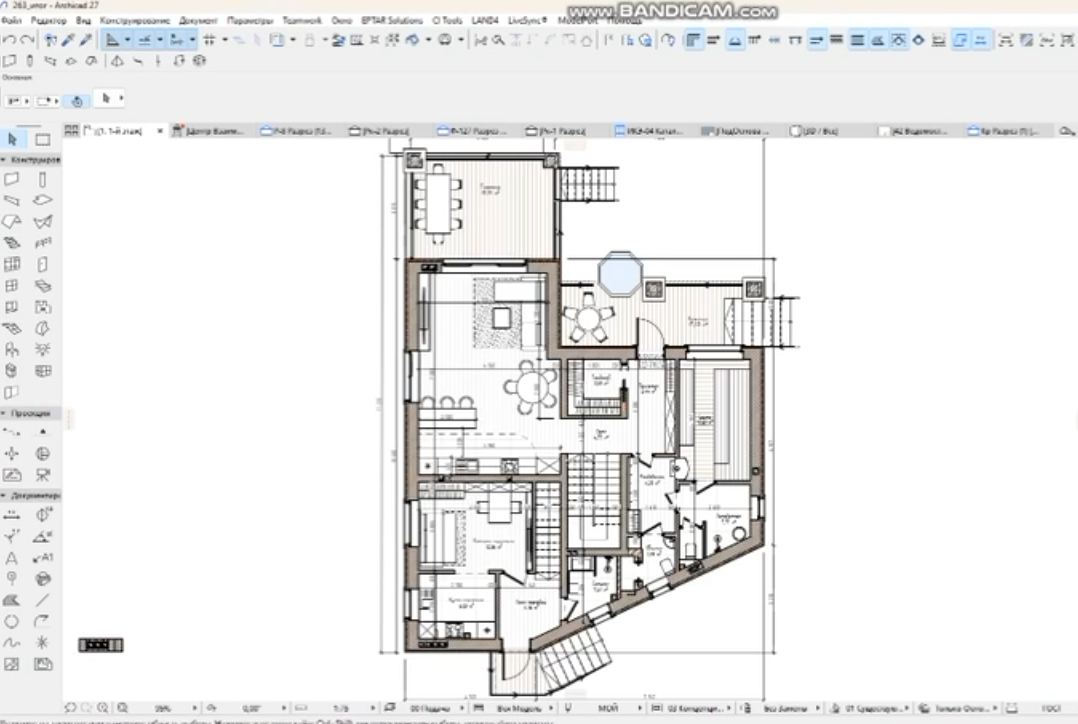Select the Text tool in Document section
1078x724 pixels.
[12, 558]
